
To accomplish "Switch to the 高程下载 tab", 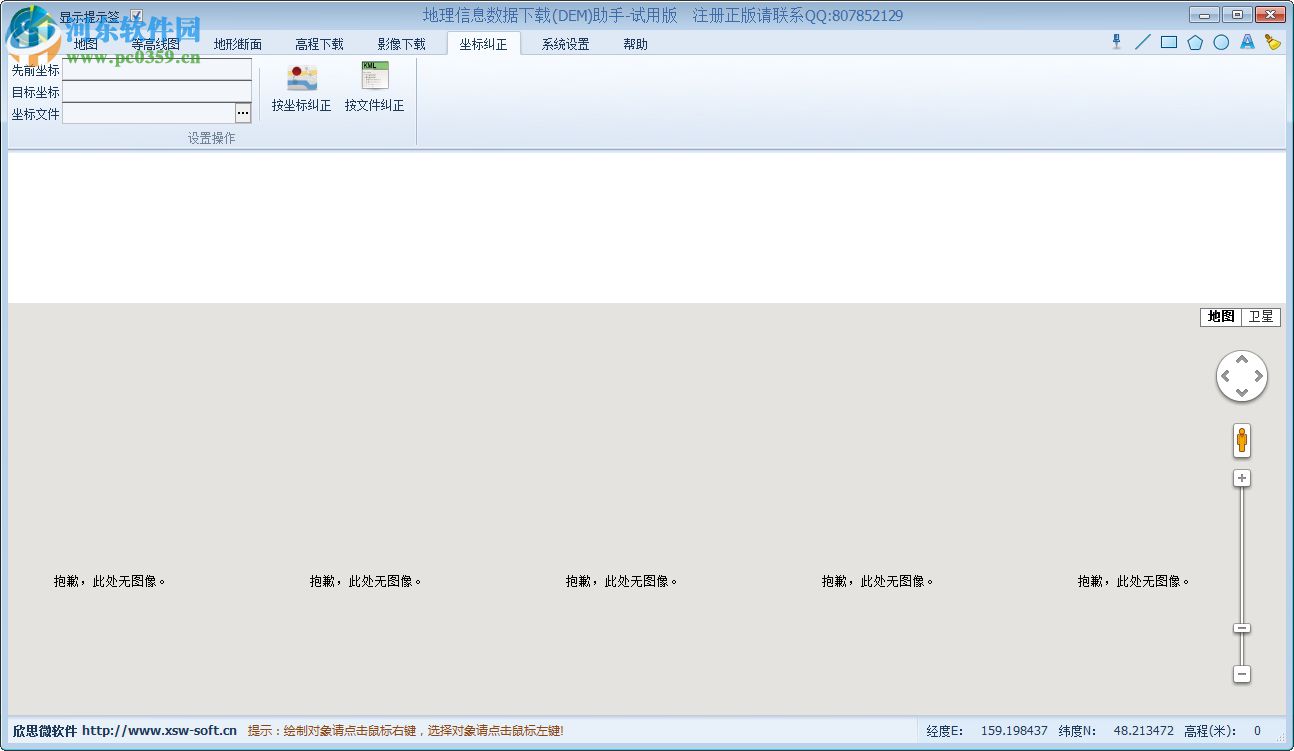I will 320,44.
